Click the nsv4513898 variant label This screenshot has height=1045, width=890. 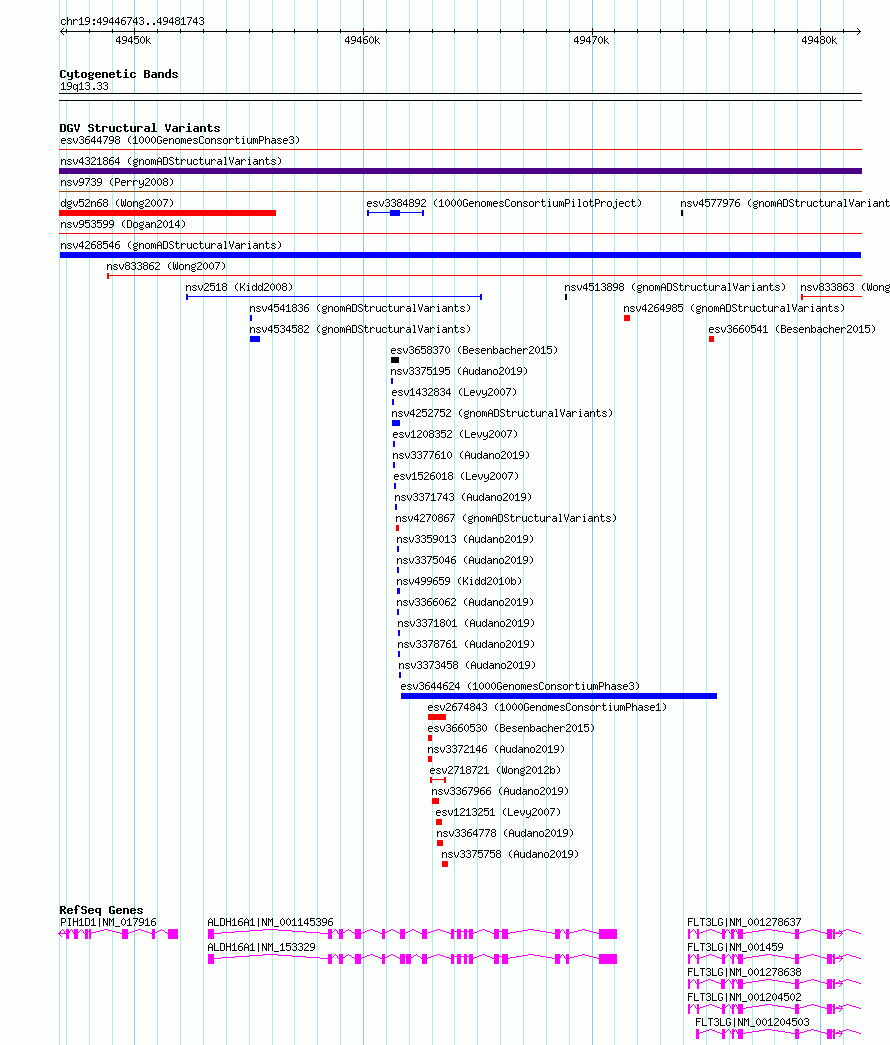675,287
